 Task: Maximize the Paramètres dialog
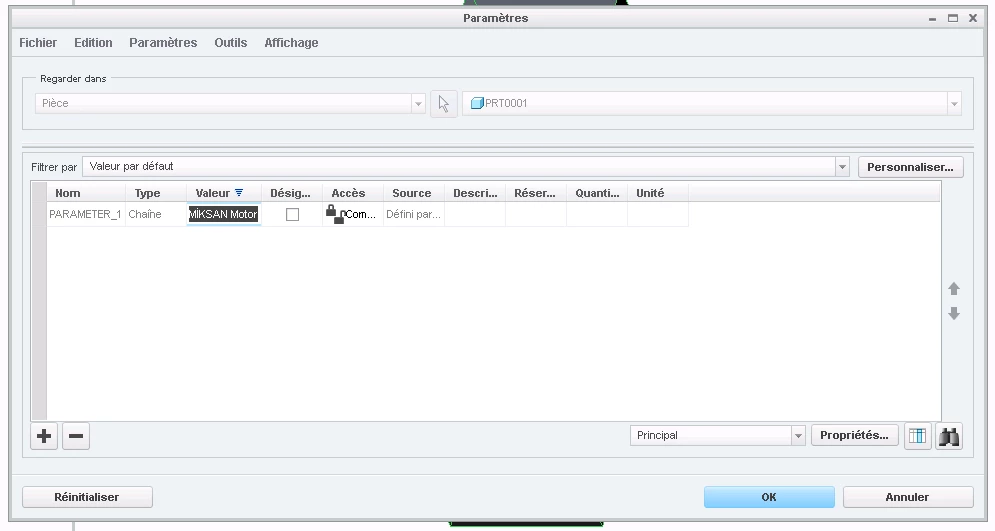[952, 18]
